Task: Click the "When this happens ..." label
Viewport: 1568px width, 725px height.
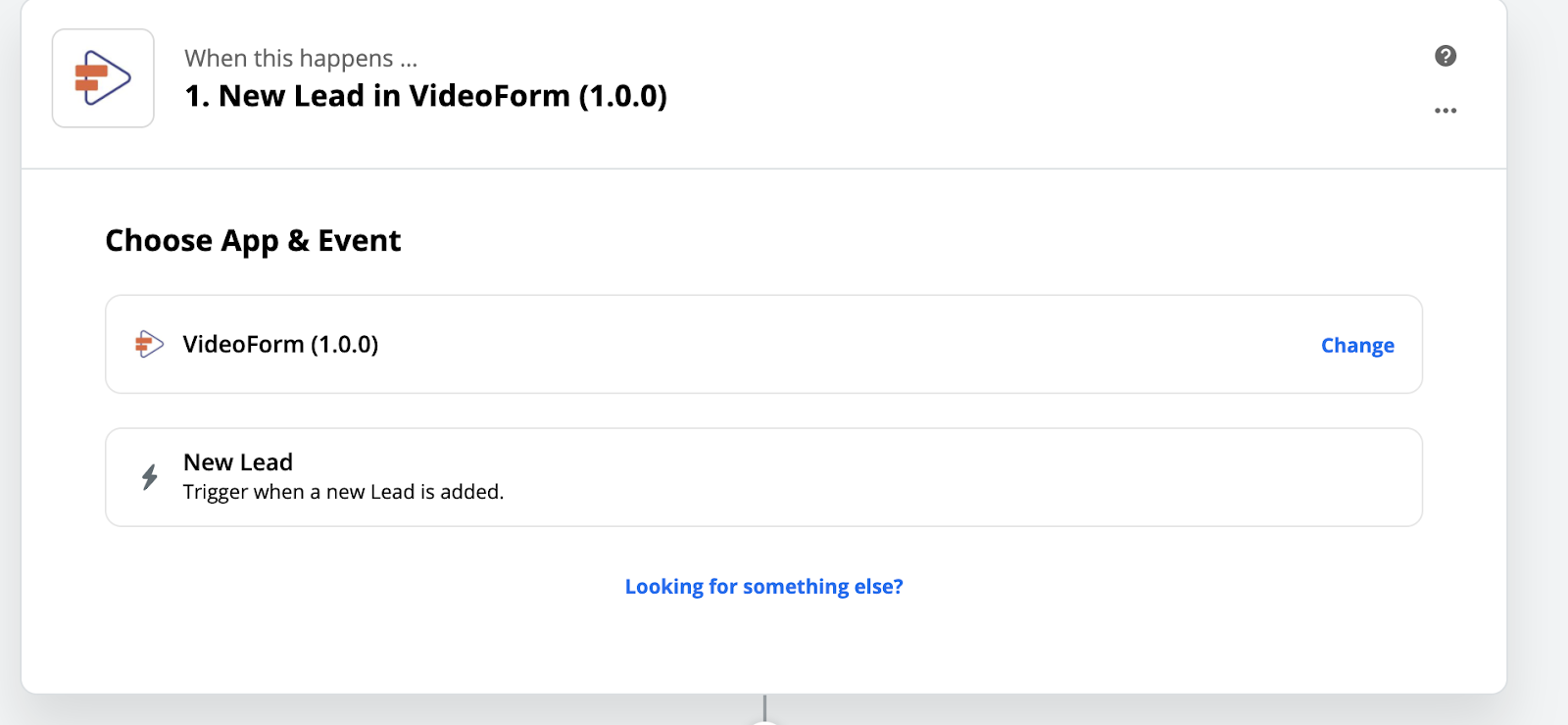Action: tap(301, 59)
